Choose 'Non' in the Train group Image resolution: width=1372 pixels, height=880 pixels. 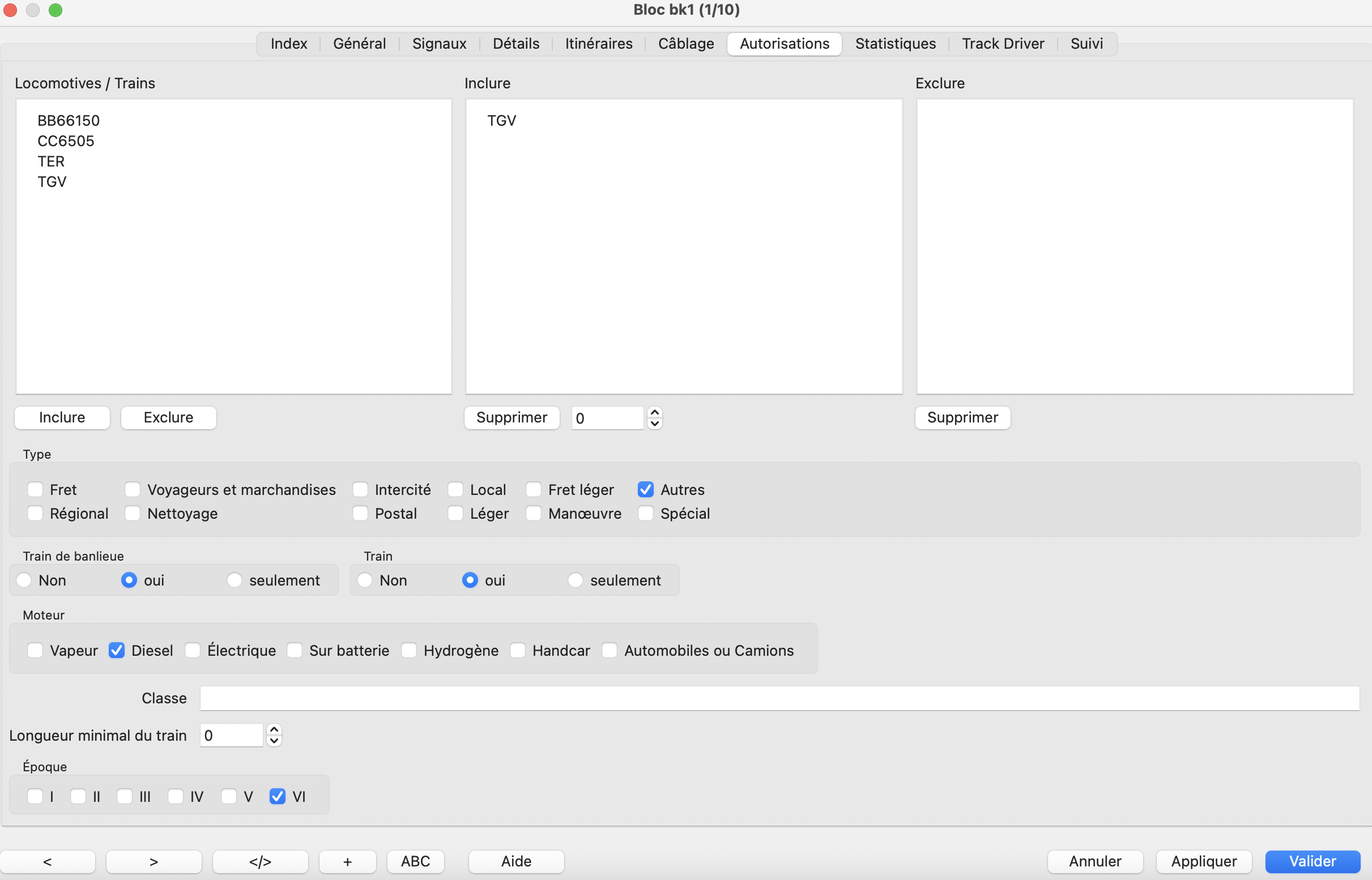[365, 580]
